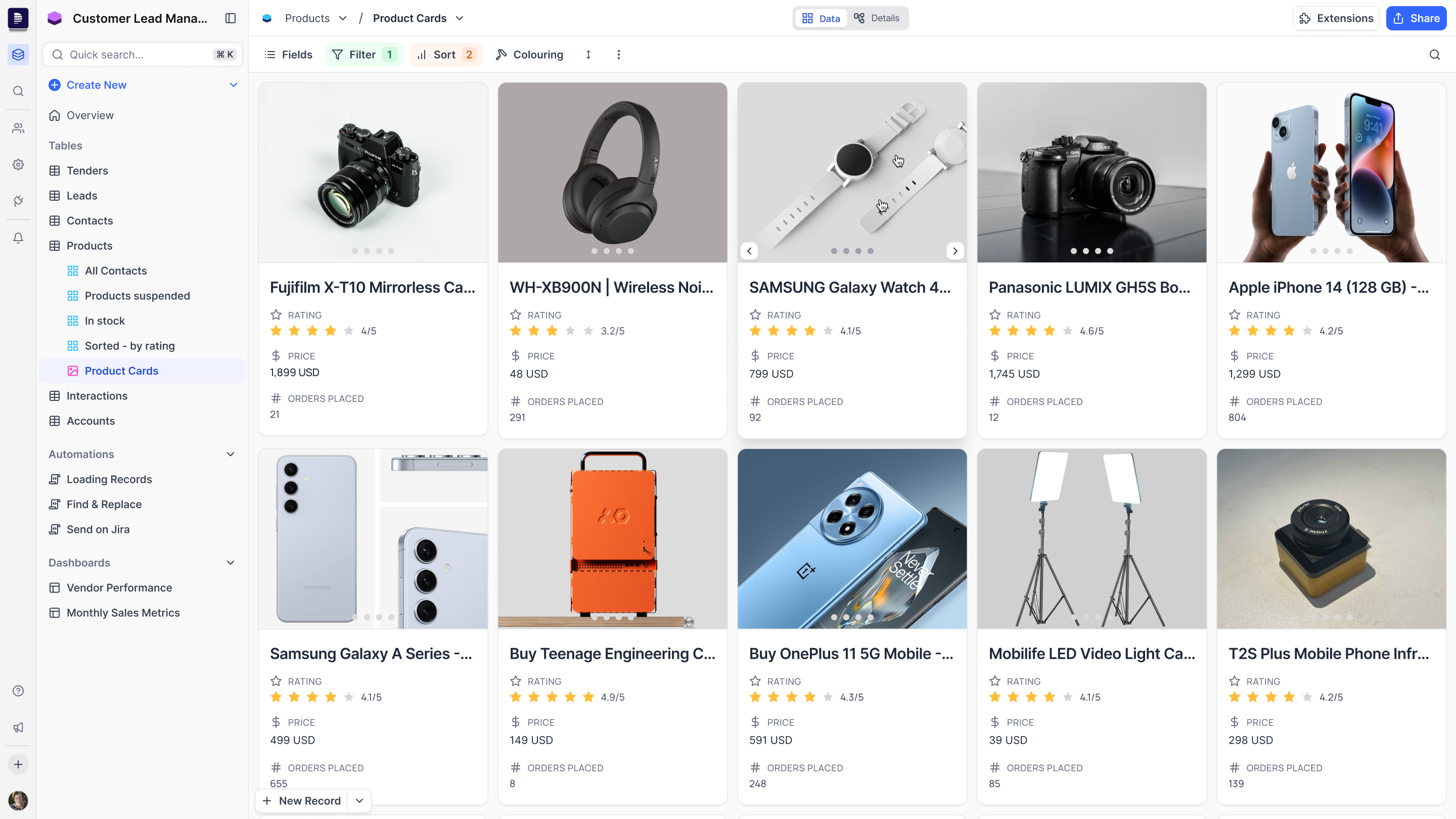
Task: Collapse the sidebar panel icon
Action: point(230,18)
